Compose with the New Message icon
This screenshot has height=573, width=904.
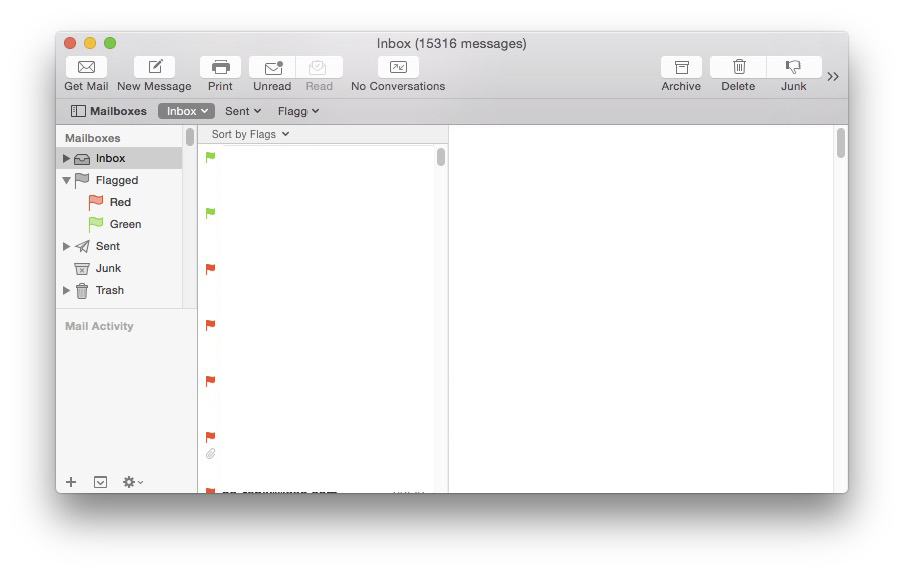click(155, 67)
